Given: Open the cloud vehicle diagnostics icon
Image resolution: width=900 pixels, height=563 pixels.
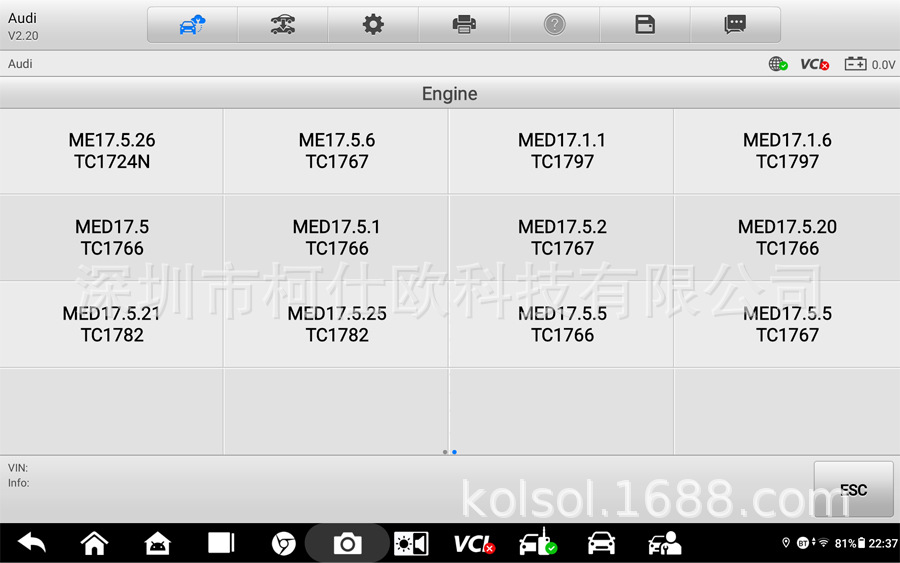Looking at the screenshot, I should 192,25.
